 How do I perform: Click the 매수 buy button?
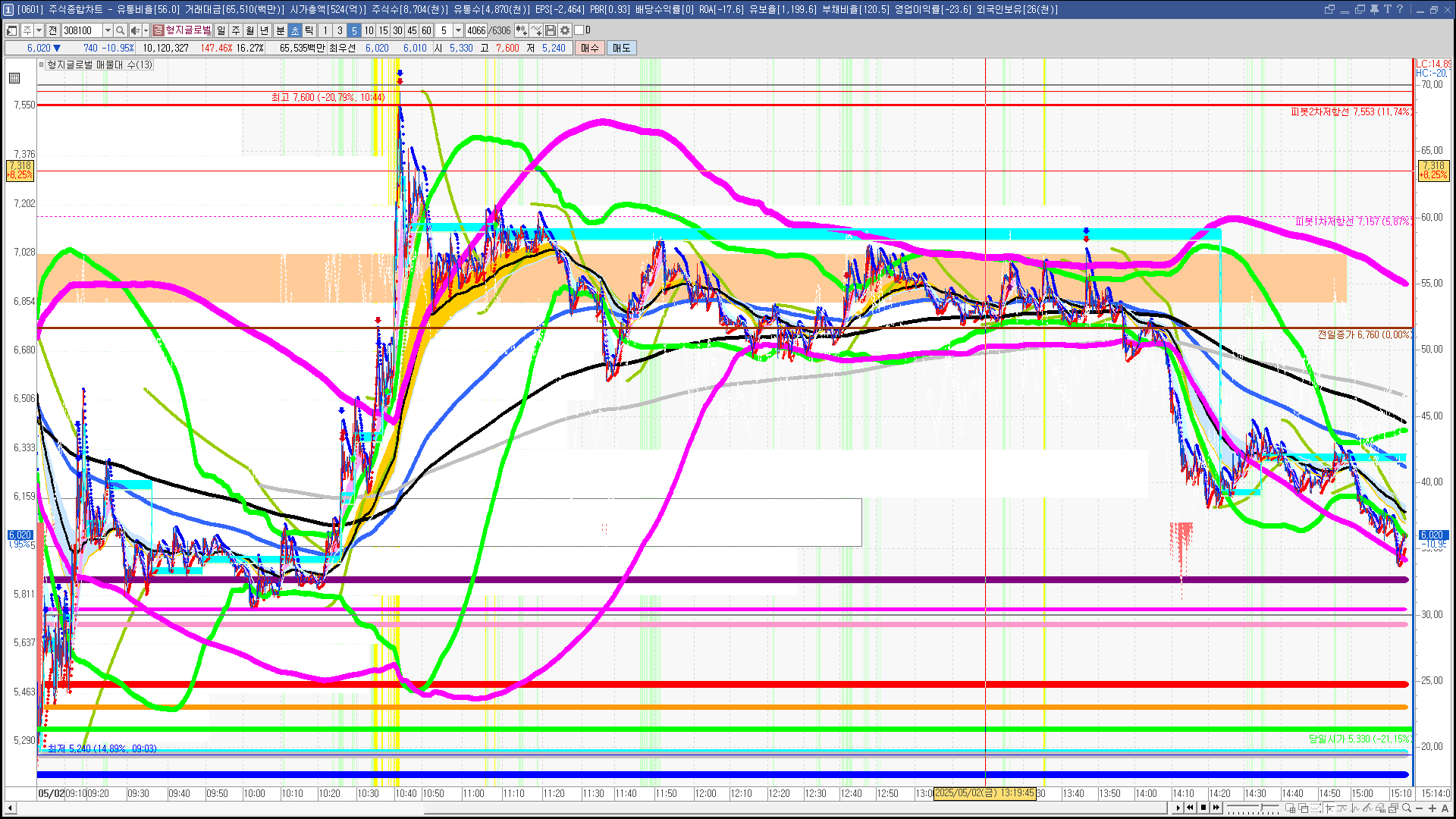[590, 48]
